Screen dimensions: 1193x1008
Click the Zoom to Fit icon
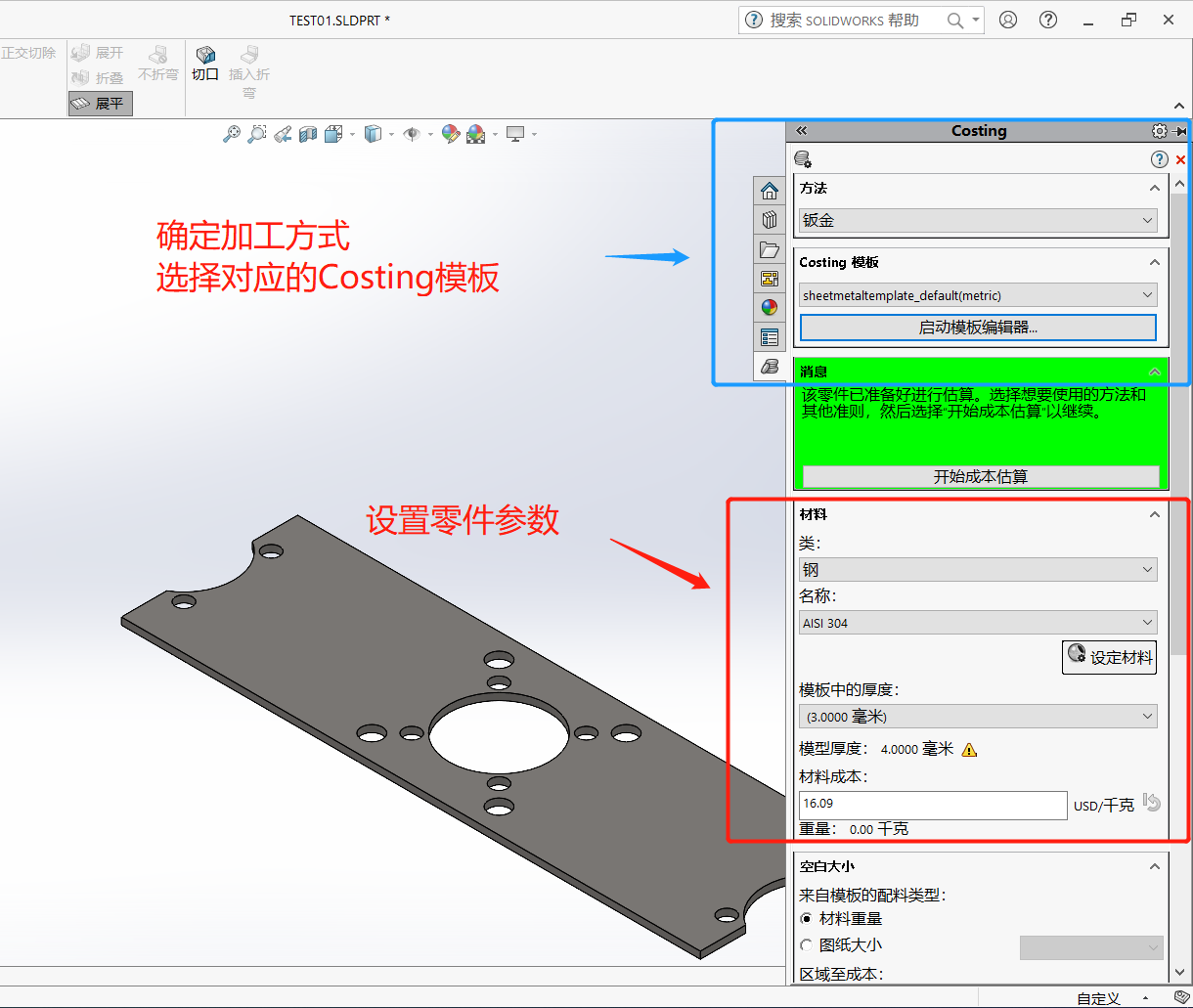(x=231, y=134)
